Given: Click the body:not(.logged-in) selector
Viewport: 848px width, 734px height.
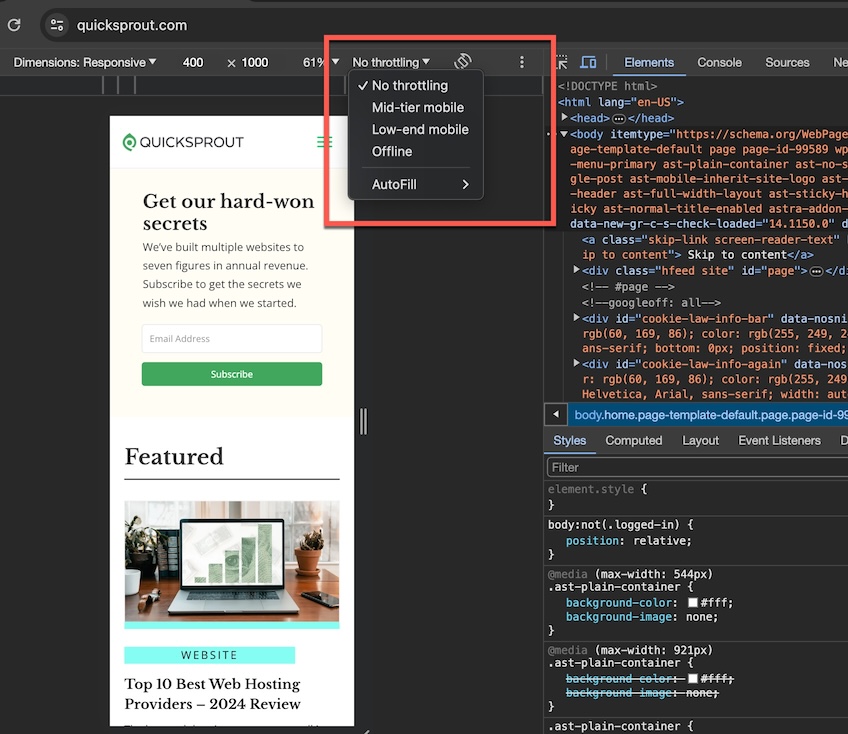Looking at the screenshot, I should (613, 525).
